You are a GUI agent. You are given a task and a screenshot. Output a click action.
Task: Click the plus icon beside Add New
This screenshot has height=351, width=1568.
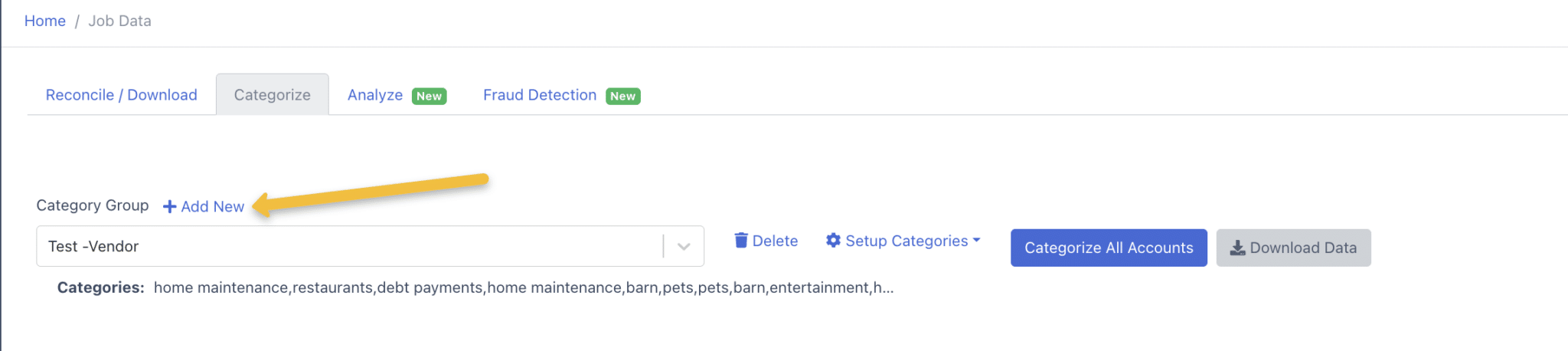pyautogui.click(x=170, y=207)
